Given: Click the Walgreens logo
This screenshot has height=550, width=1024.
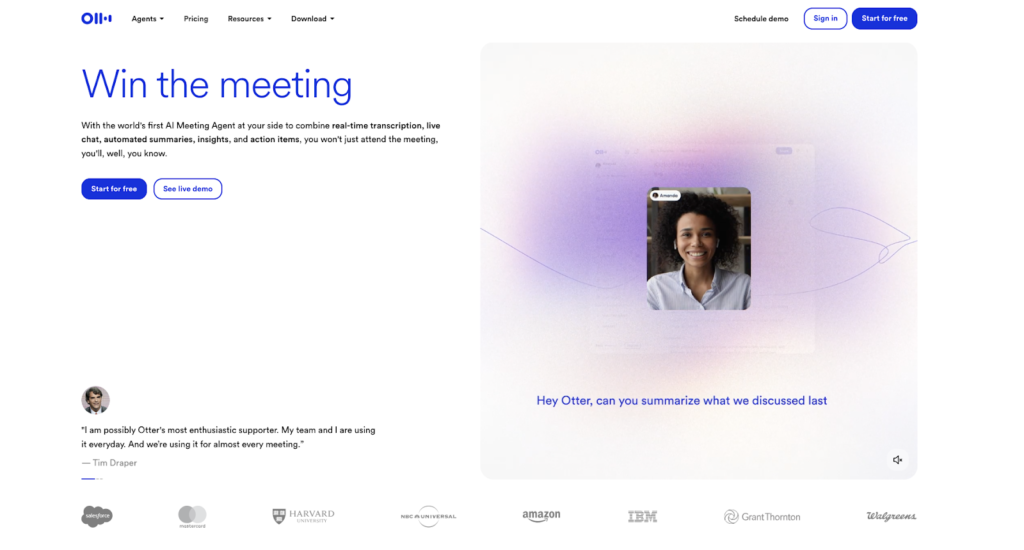Looking at the screenshot, I should tap(891, 516).
